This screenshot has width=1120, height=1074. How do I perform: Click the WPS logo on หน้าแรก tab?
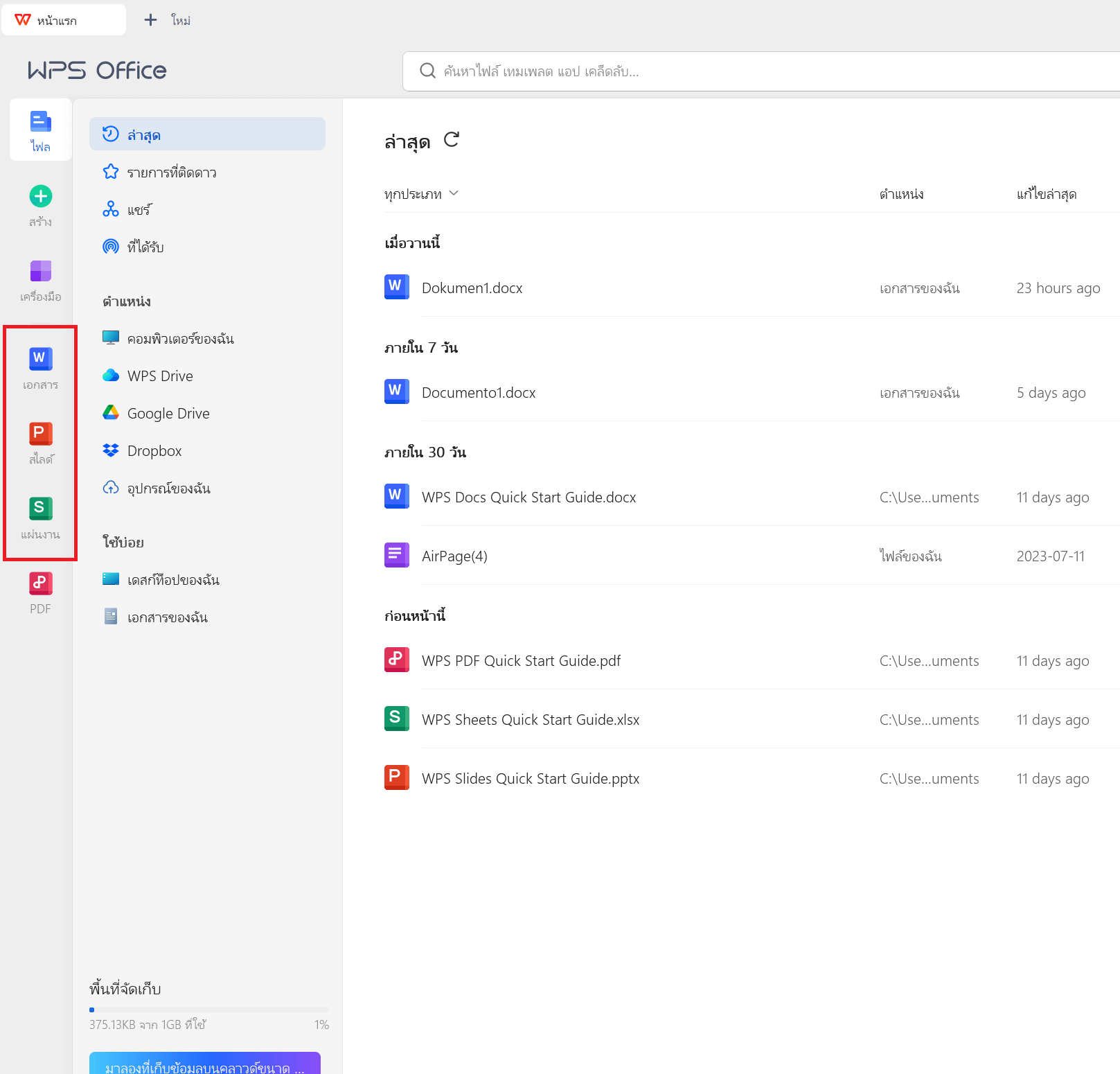pyautogui.click(x=23, y=19)
